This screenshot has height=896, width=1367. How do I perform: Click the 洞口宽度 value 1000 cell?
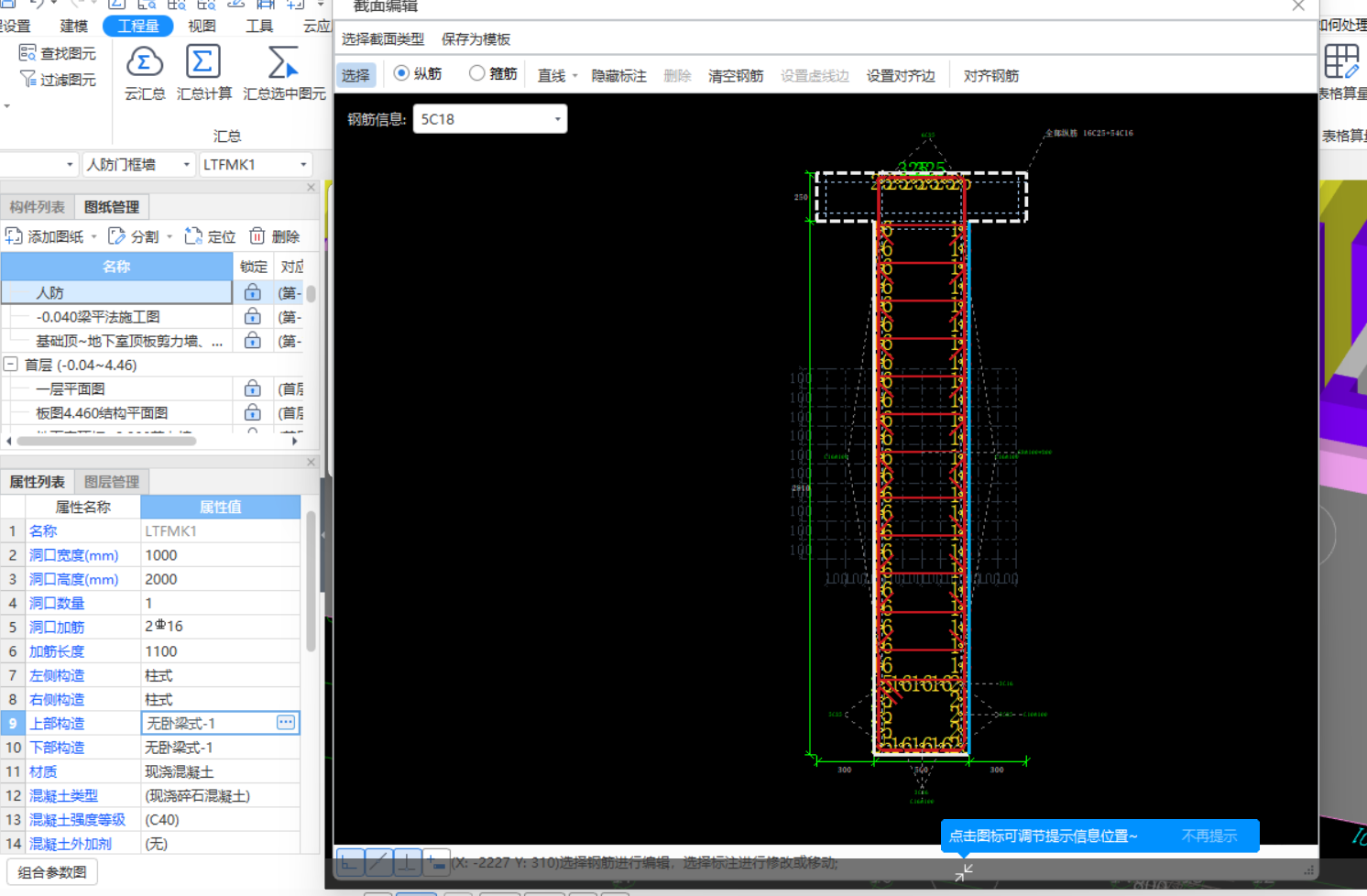[221, 555]
